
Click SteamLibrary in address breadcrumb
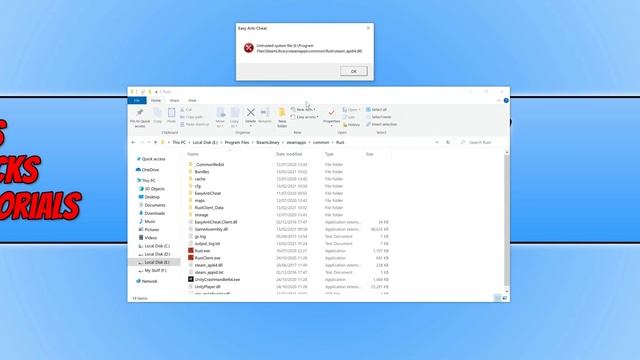click(268, 142)
